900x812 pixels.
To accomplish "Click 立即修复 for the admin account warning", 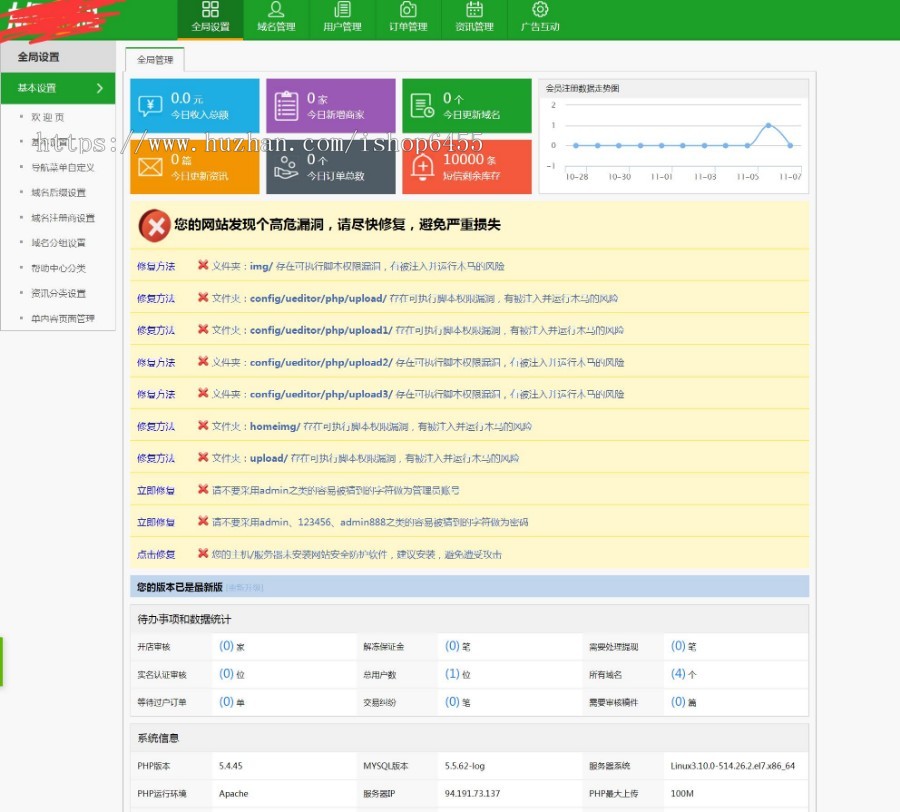I will click(156, 490).
